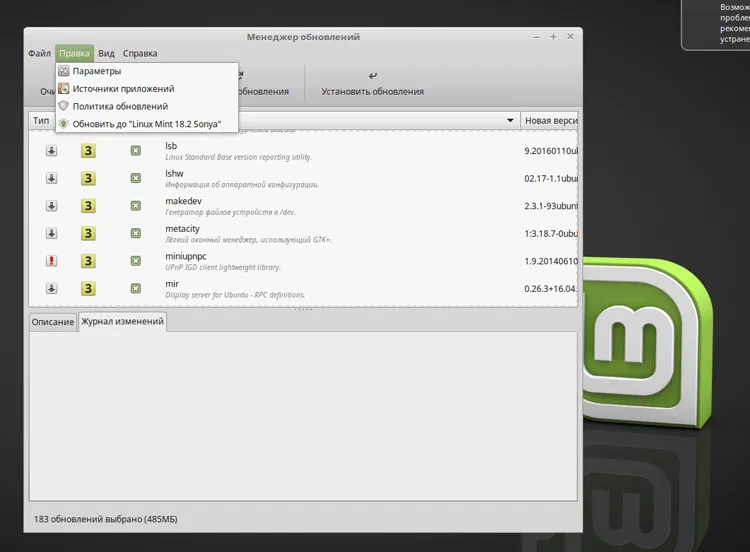Image resolution: width=750 pixels, height=552 pixels.
Task: Click the changelog text area
Action: [303, 416]
